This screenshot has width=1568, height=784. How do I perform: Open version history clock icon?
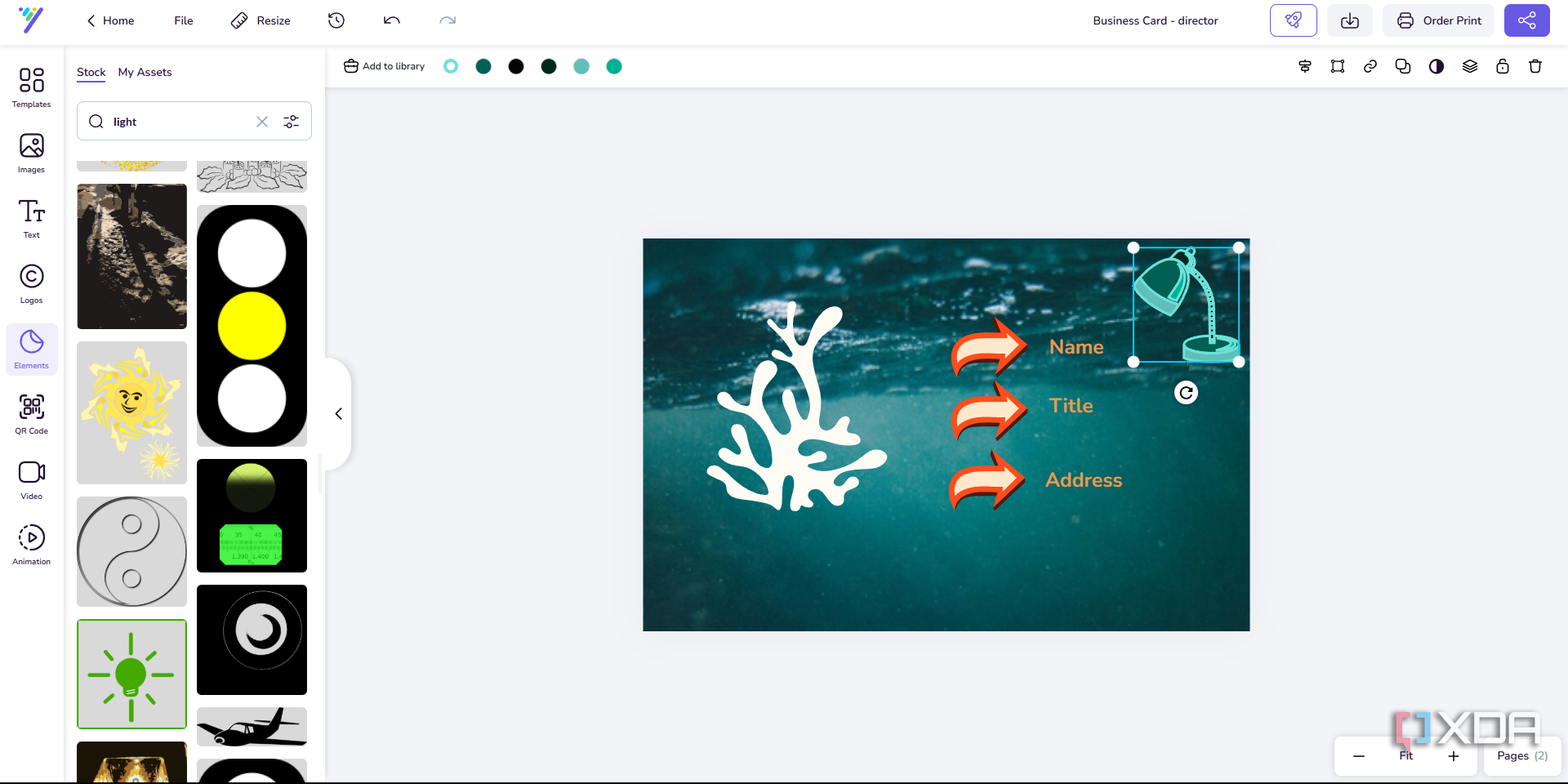(336, 20)
